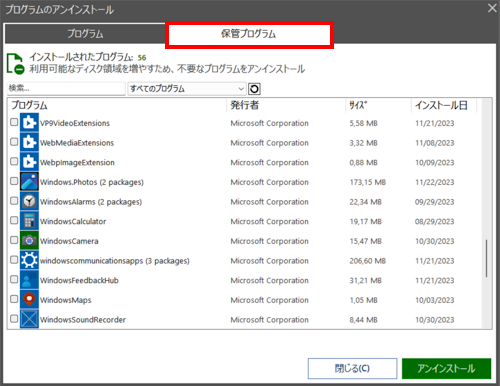Select the WebMediaExtensions program name
500x386 pixels.
tap(77, 143)
